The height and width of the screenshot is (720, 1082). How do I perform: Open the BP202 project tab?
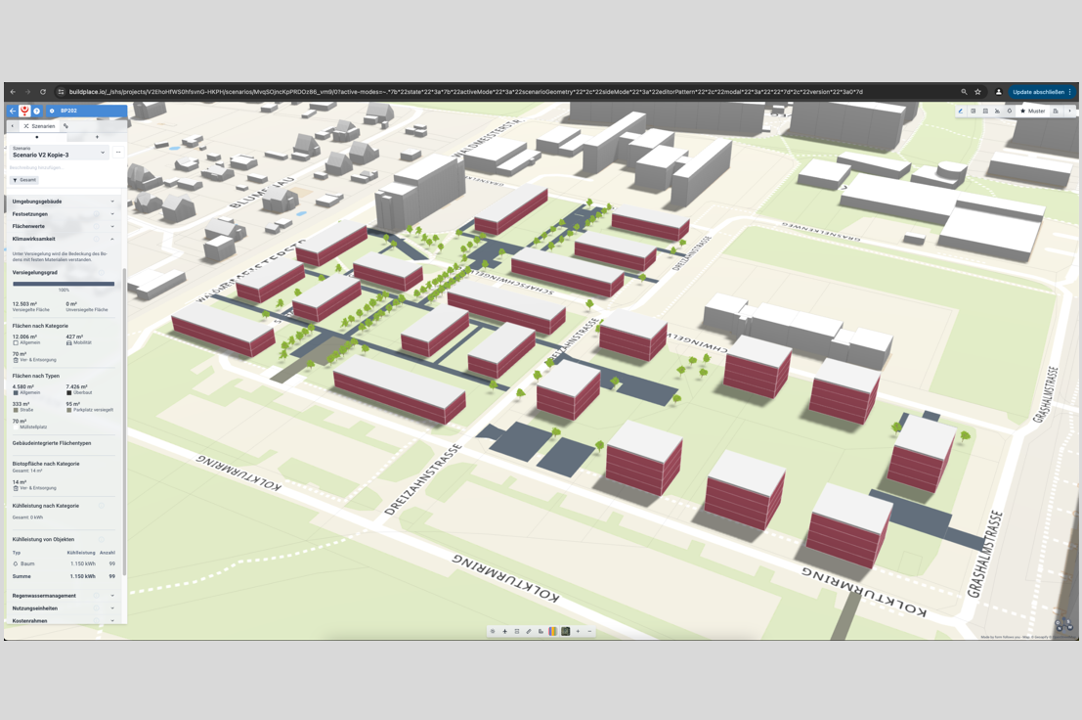point(69,111)
